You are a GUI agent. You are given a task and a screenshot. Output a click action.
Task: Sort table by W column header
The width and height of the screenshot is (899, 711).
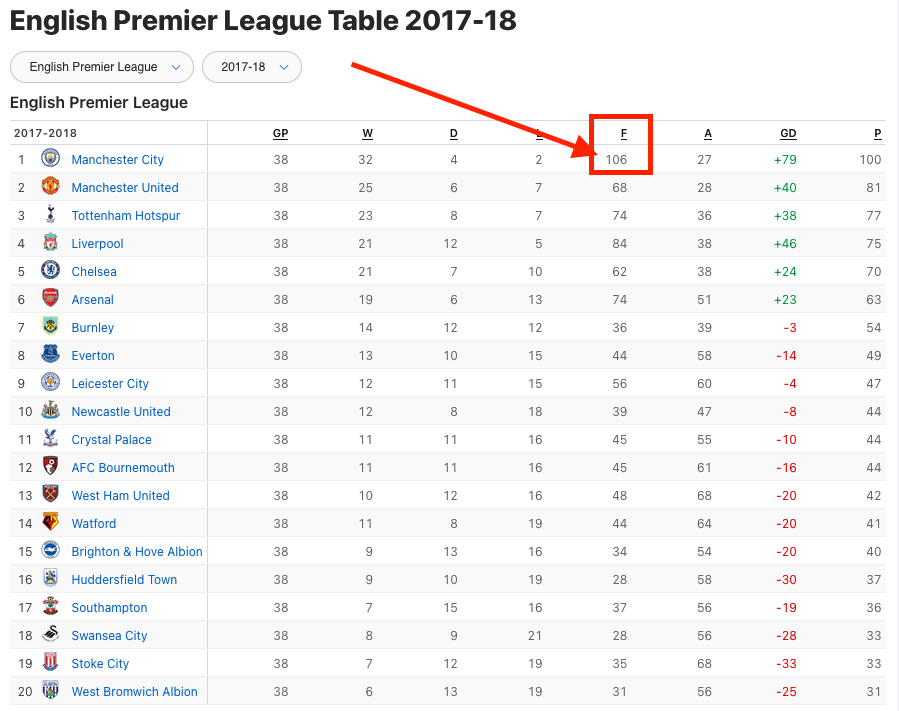[x=367, y=134]
